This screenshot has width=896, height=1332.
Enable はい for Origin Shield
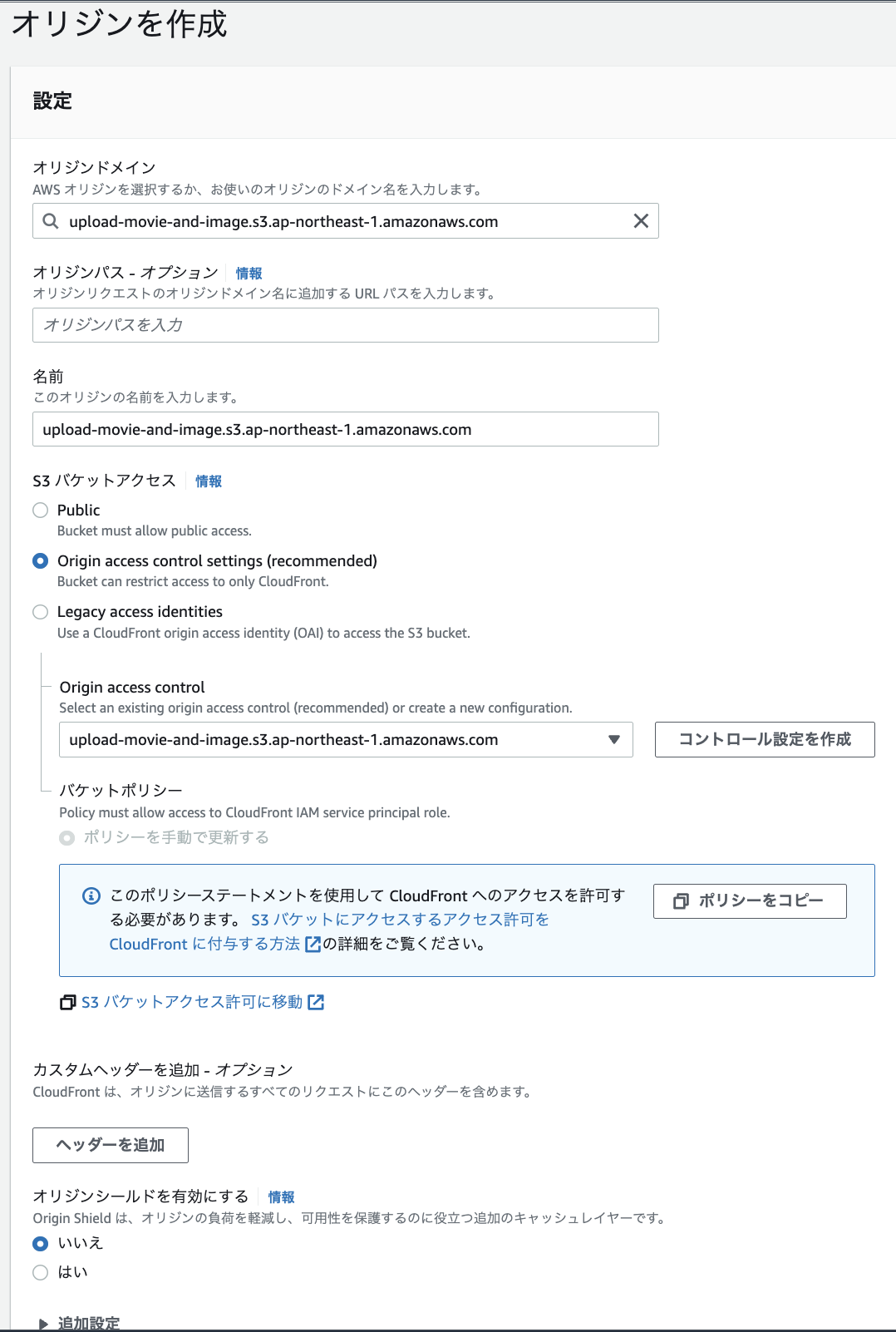(39, 1271)
